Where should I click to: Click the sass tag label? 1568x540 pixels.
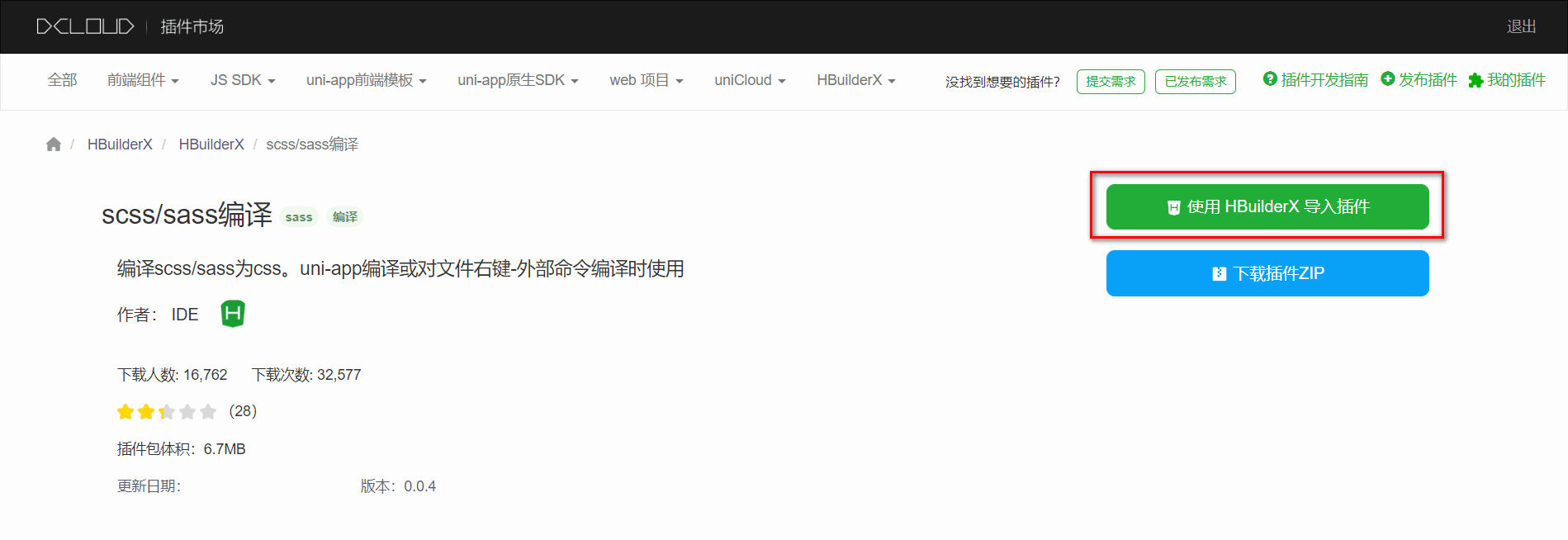pyautogui.click(x=299, y=217)
